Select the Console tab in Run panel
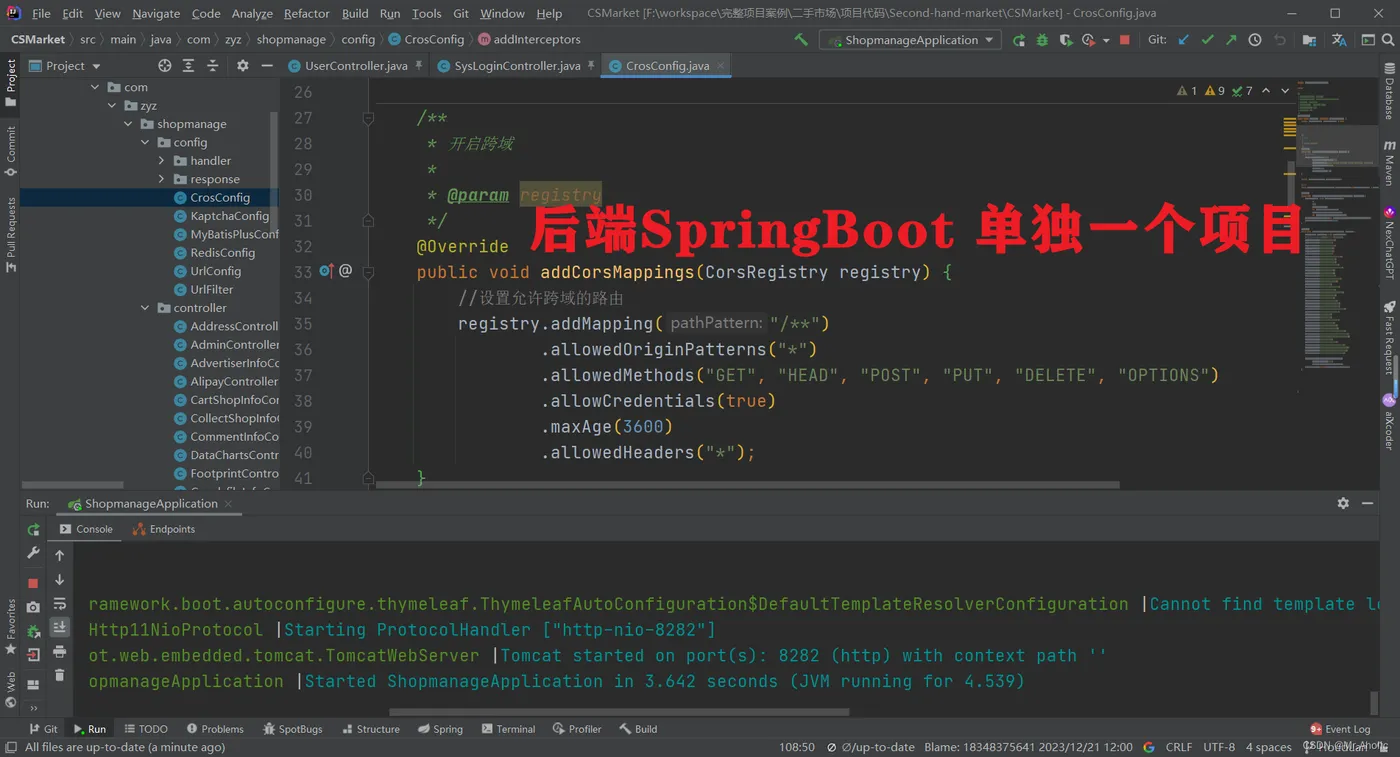1400x757 pixels. (x=86, y=529)
